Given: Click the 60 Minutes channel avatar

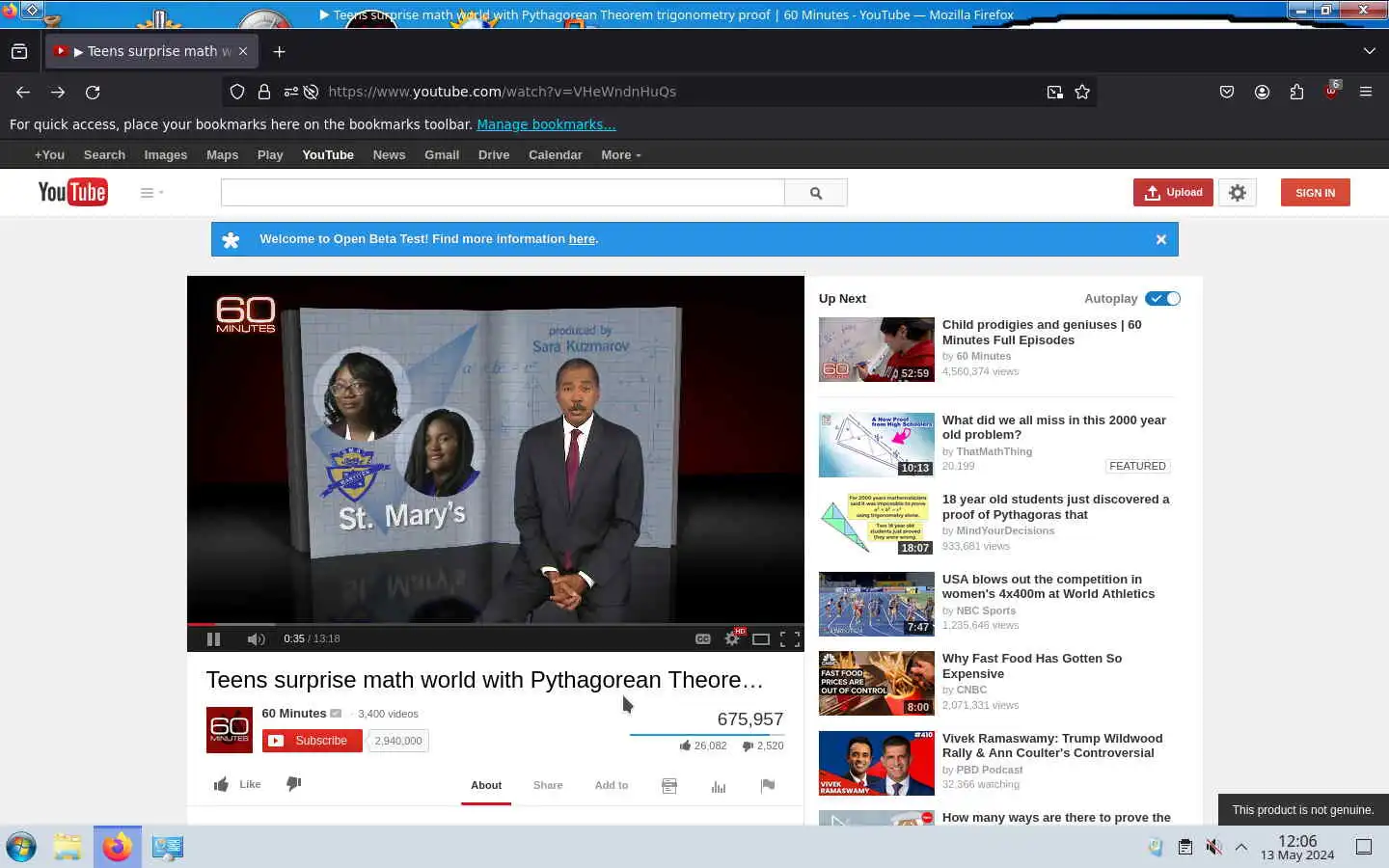Looking at the screenshot, I should (x=230, y=730).
